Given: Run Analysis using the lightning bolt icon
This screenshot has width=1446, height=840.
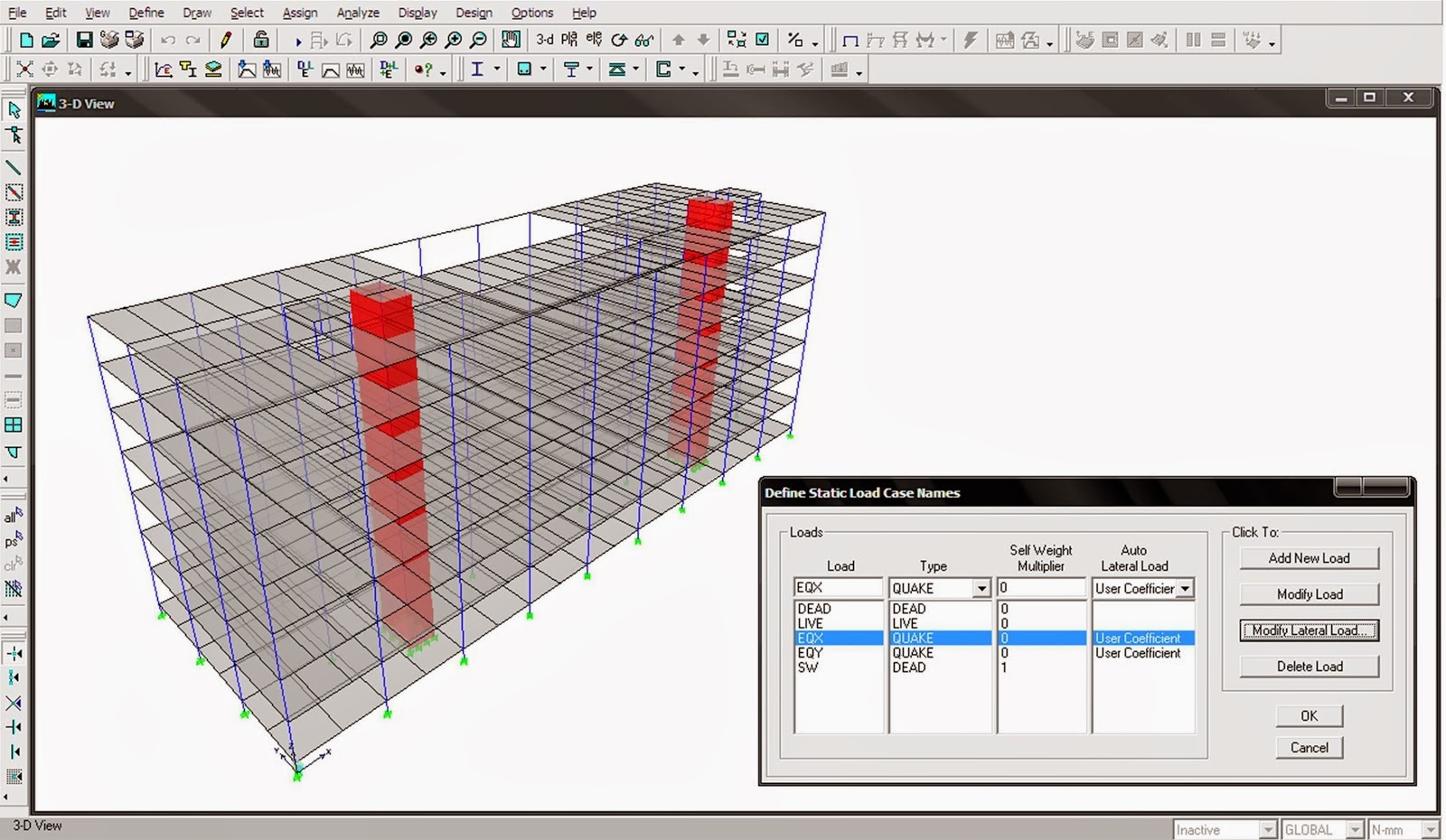Looking at the screenshot, I should [x=972, y=39].
